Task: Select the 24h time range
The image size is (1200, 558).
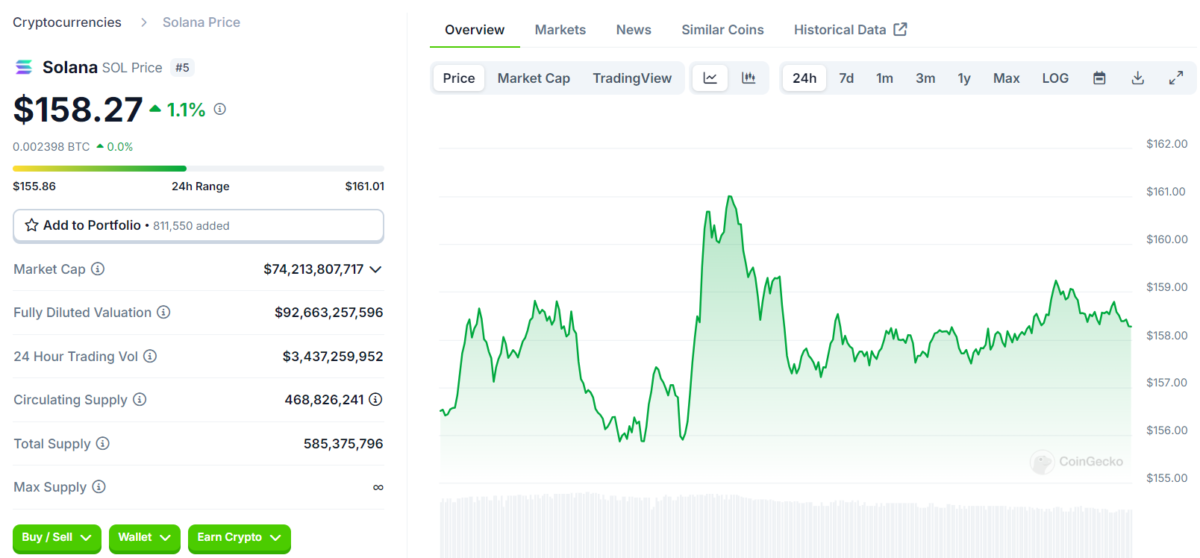Action: coord(805,78)
